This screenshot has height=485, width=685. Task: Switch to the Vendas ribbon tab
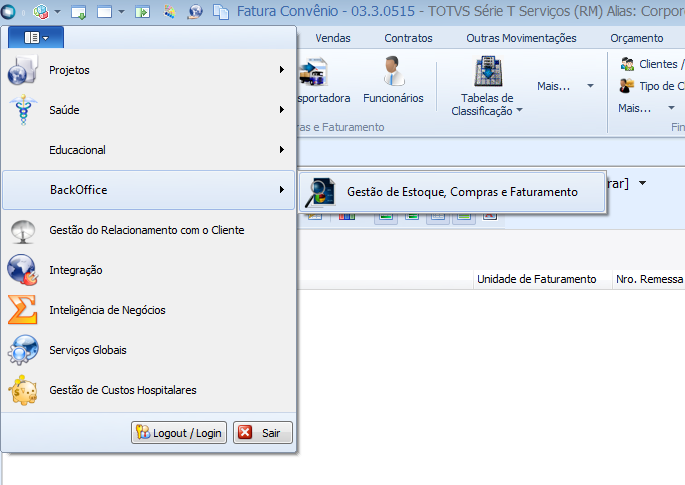(333, 38)
